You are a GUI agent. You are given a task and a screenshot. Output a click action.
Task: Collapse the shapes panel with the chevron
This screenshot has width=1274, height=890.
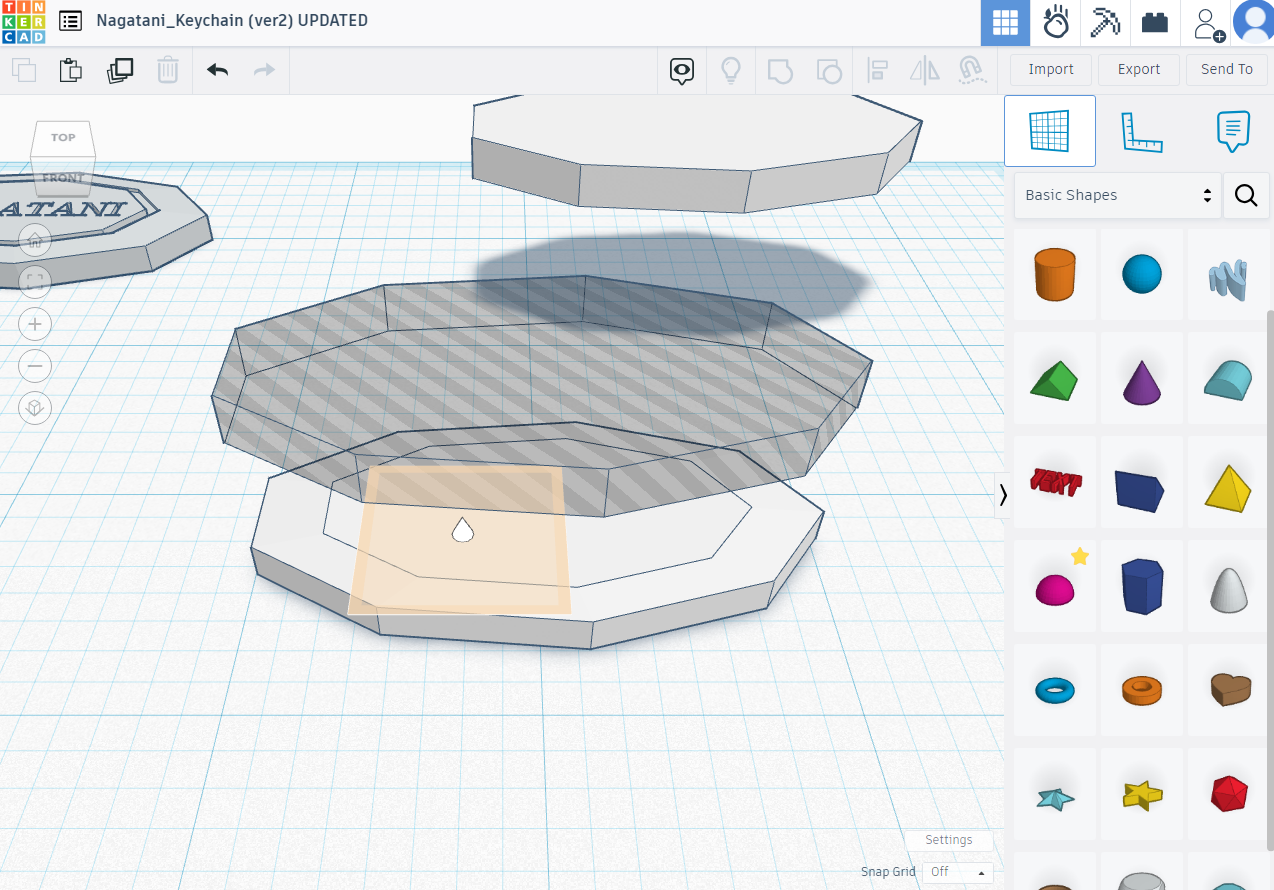click(1002, 494)
